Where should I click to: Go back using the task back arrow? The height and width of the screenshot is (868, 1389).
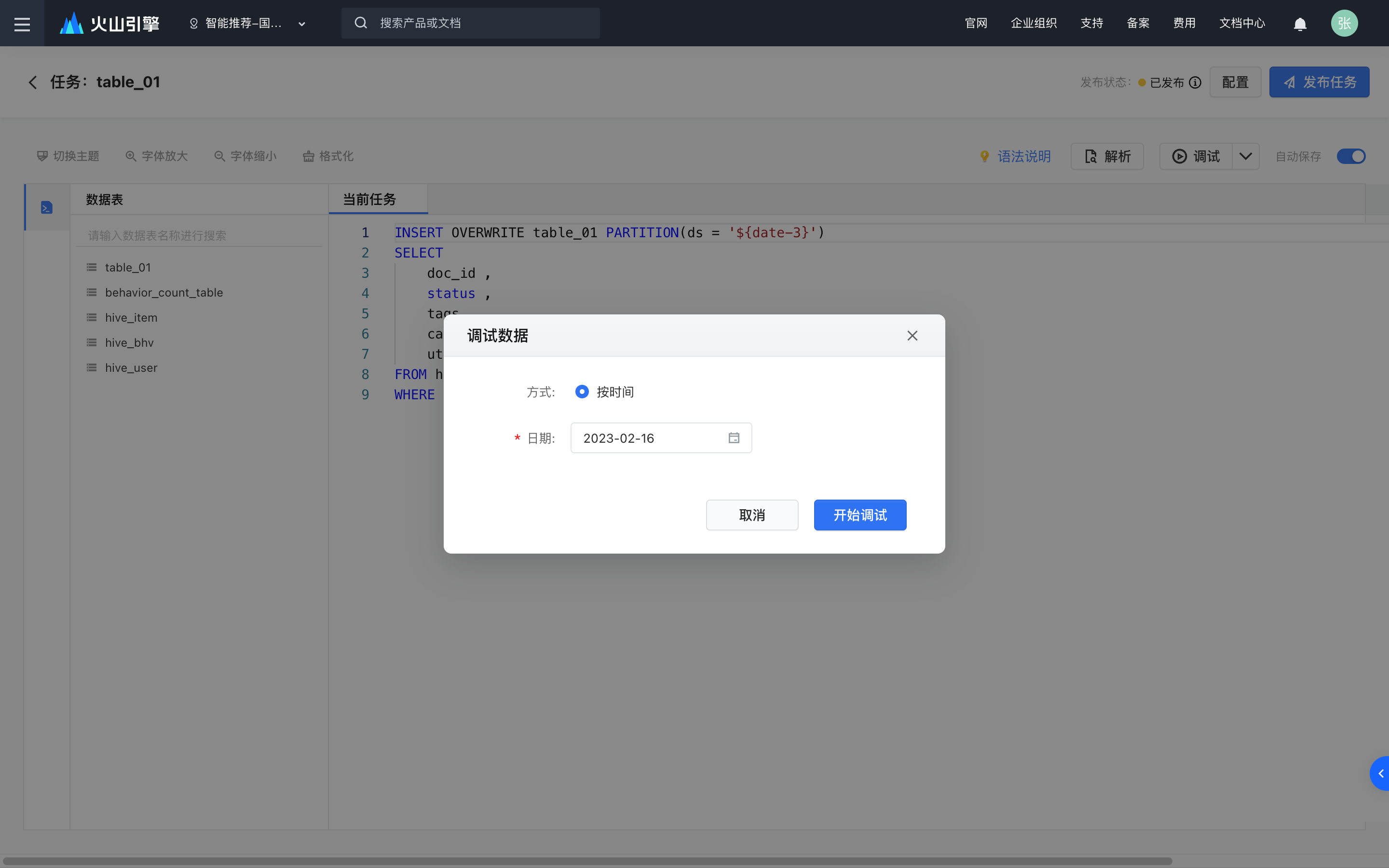click(x=33, y=82)
